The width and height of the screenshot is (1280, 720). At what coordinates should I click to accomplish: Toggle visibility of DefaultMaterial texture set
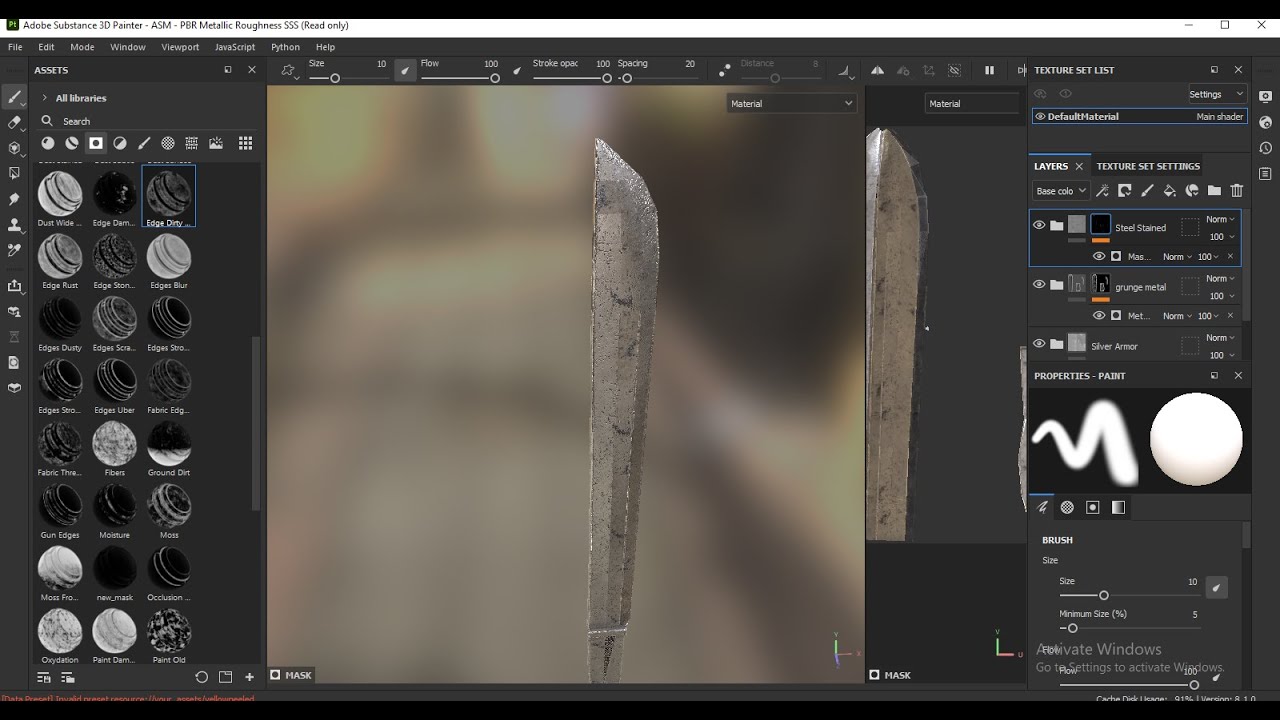1040,116
